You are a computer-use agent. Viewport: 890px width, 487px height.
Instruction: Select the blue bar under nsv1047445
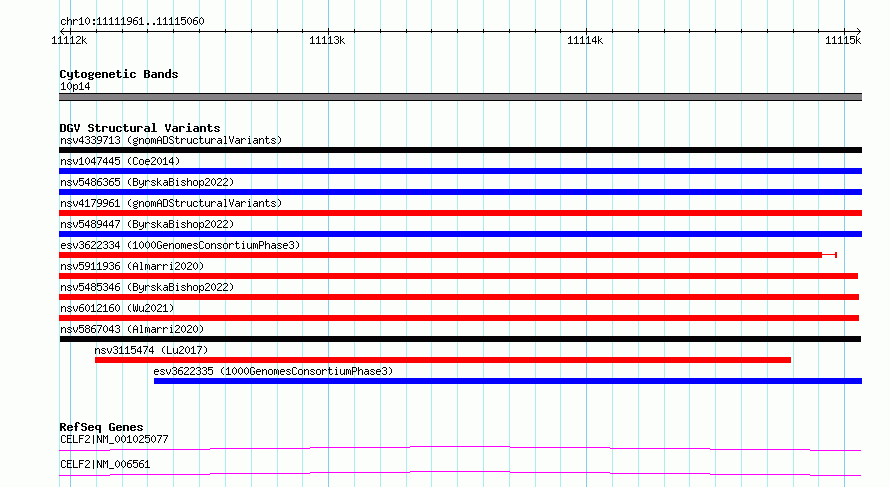coord(460,171)
